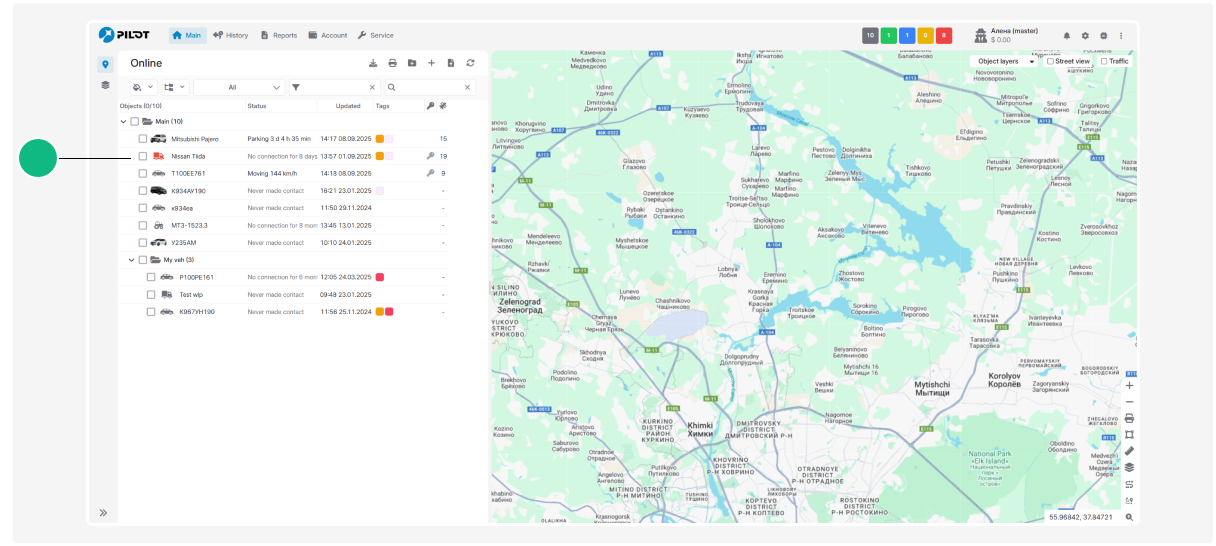Open the Reports tab
Viewport: 1216px width, 546px height.
(278, 35)
